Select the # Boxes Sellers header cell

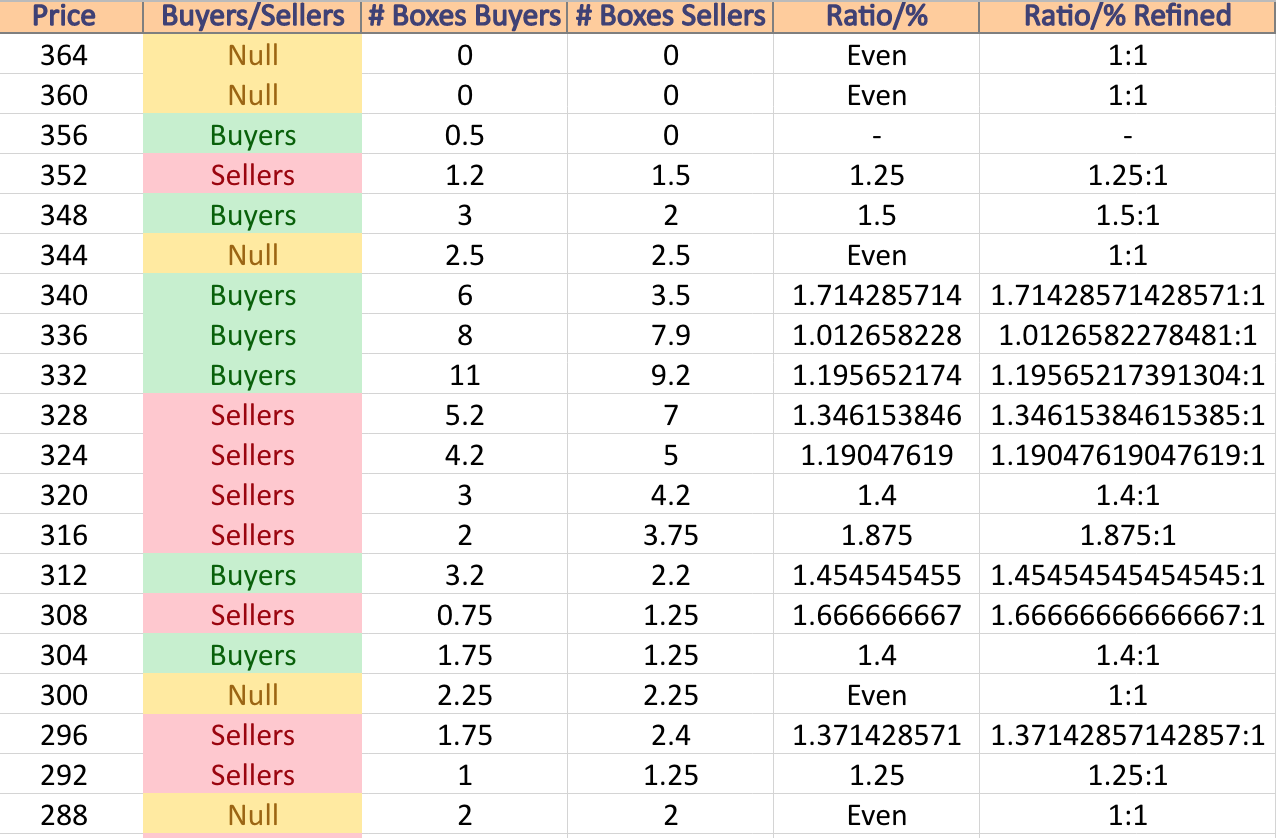[670, 16]
